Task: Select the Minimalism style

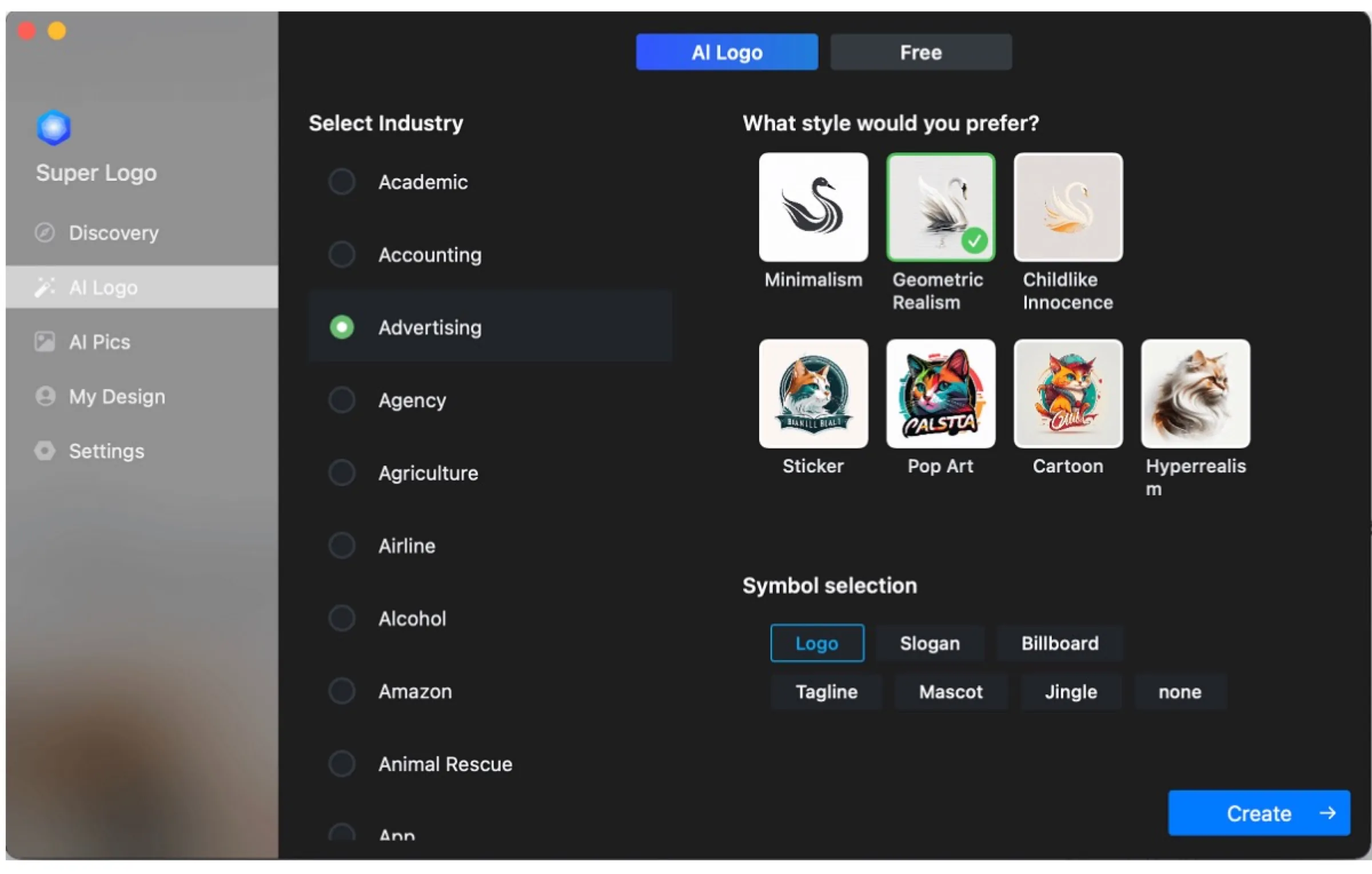Action: coord(813,207)
